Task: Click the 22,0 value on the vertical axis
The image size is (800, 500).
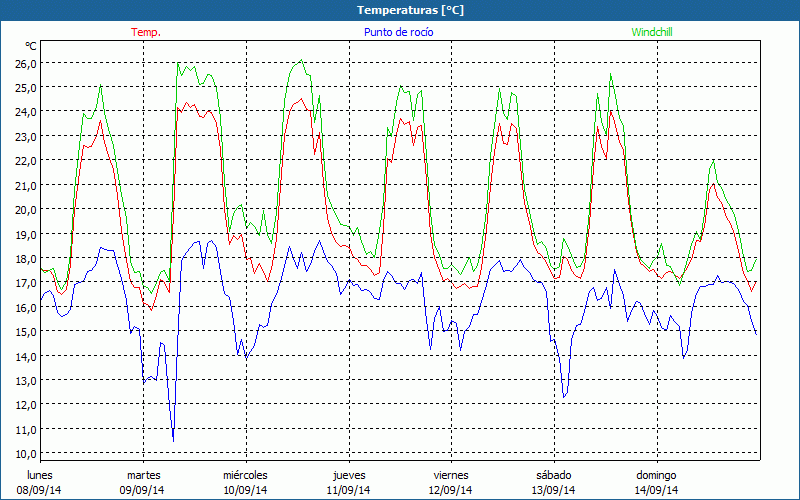Action: click(26, 161)
